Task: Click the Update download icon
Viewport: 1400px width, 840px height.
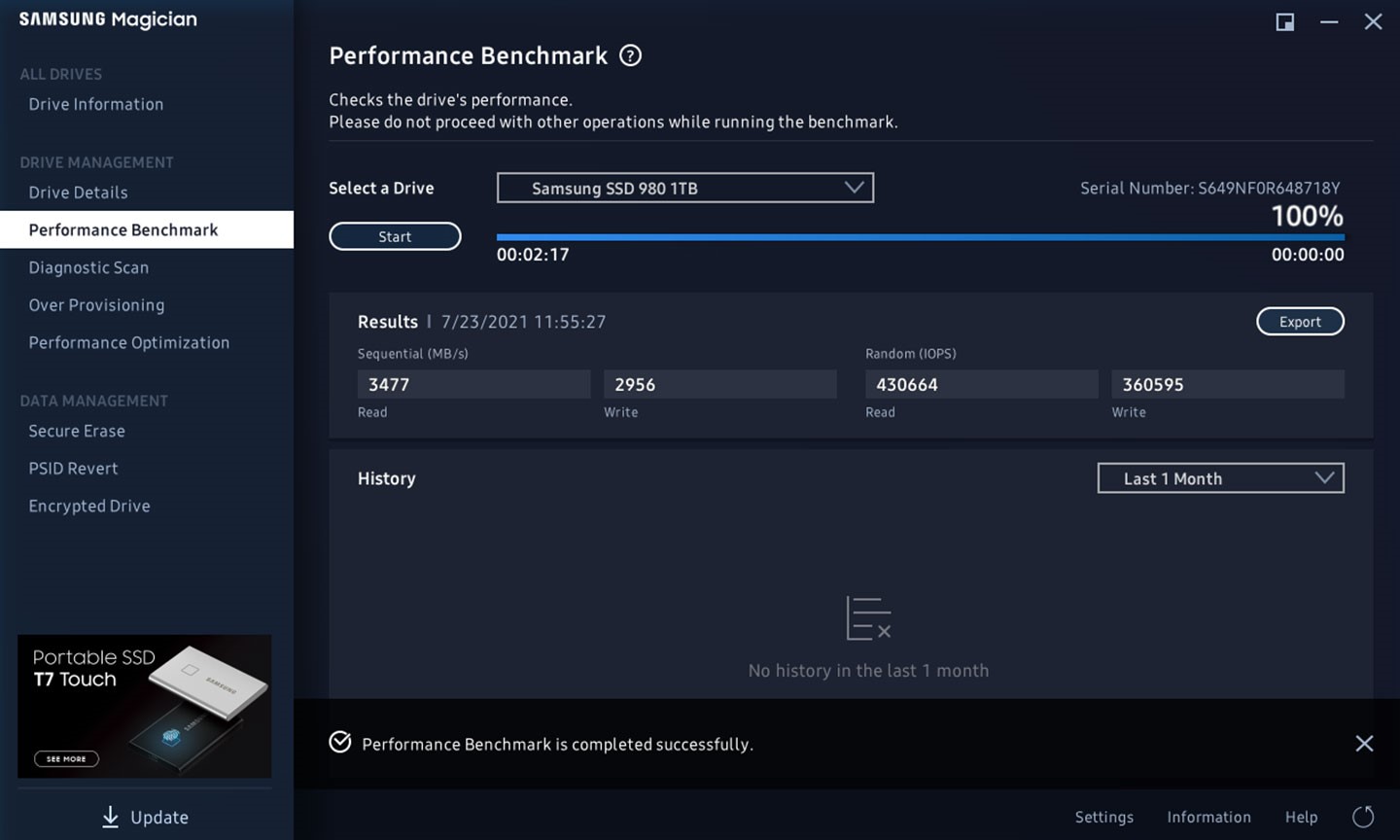Action: pyautogui.click(x=111, y=817)
